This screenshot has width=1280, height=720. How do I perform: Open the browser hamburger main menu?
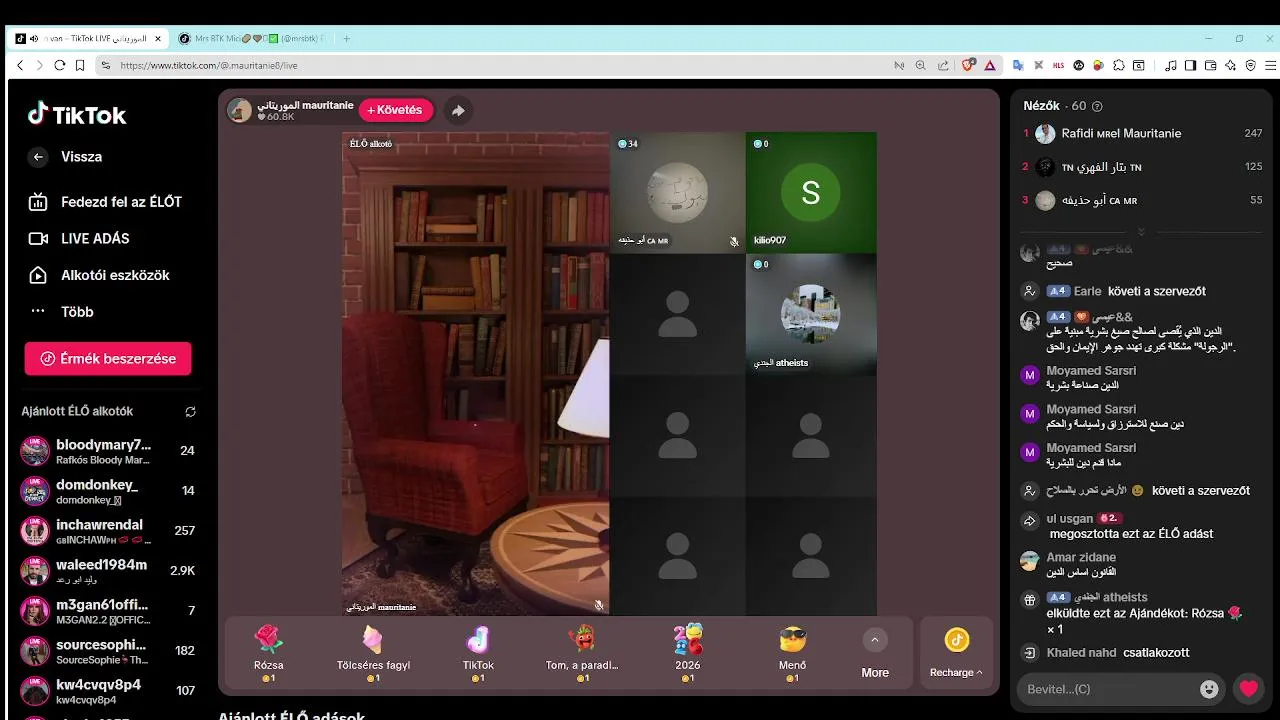coord(1269,65)
